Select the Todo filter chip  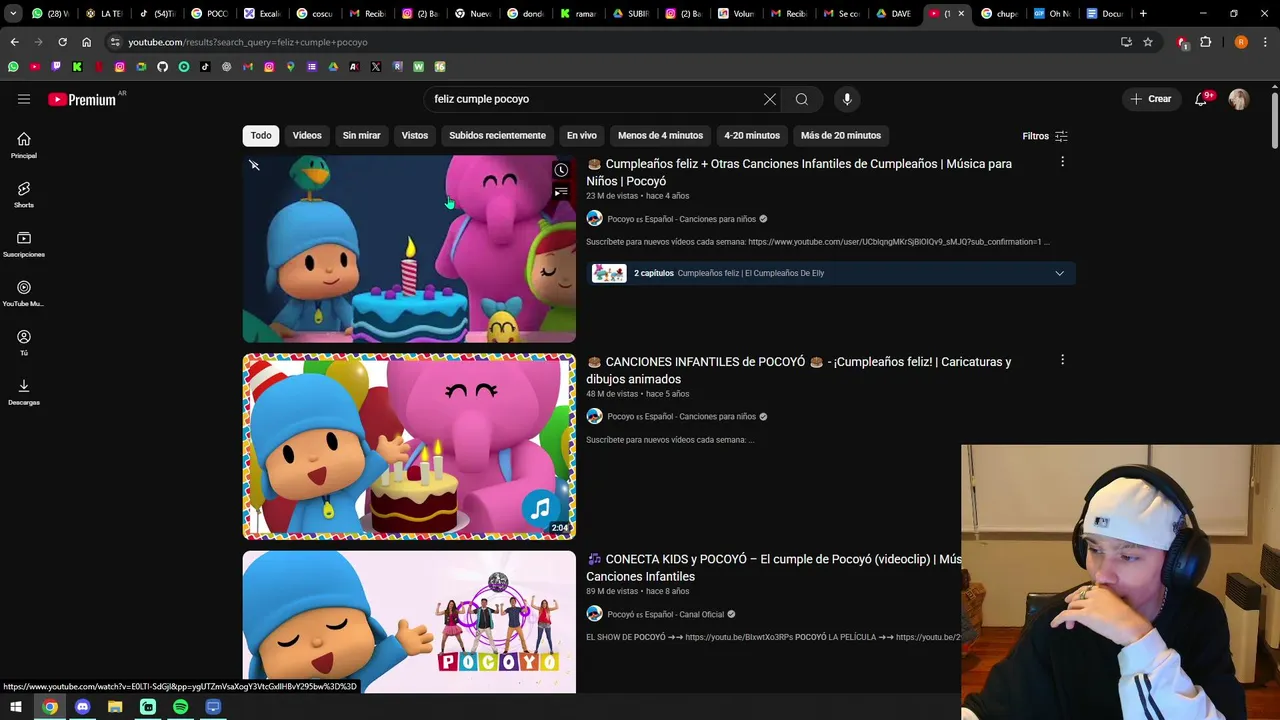point(261,136)
